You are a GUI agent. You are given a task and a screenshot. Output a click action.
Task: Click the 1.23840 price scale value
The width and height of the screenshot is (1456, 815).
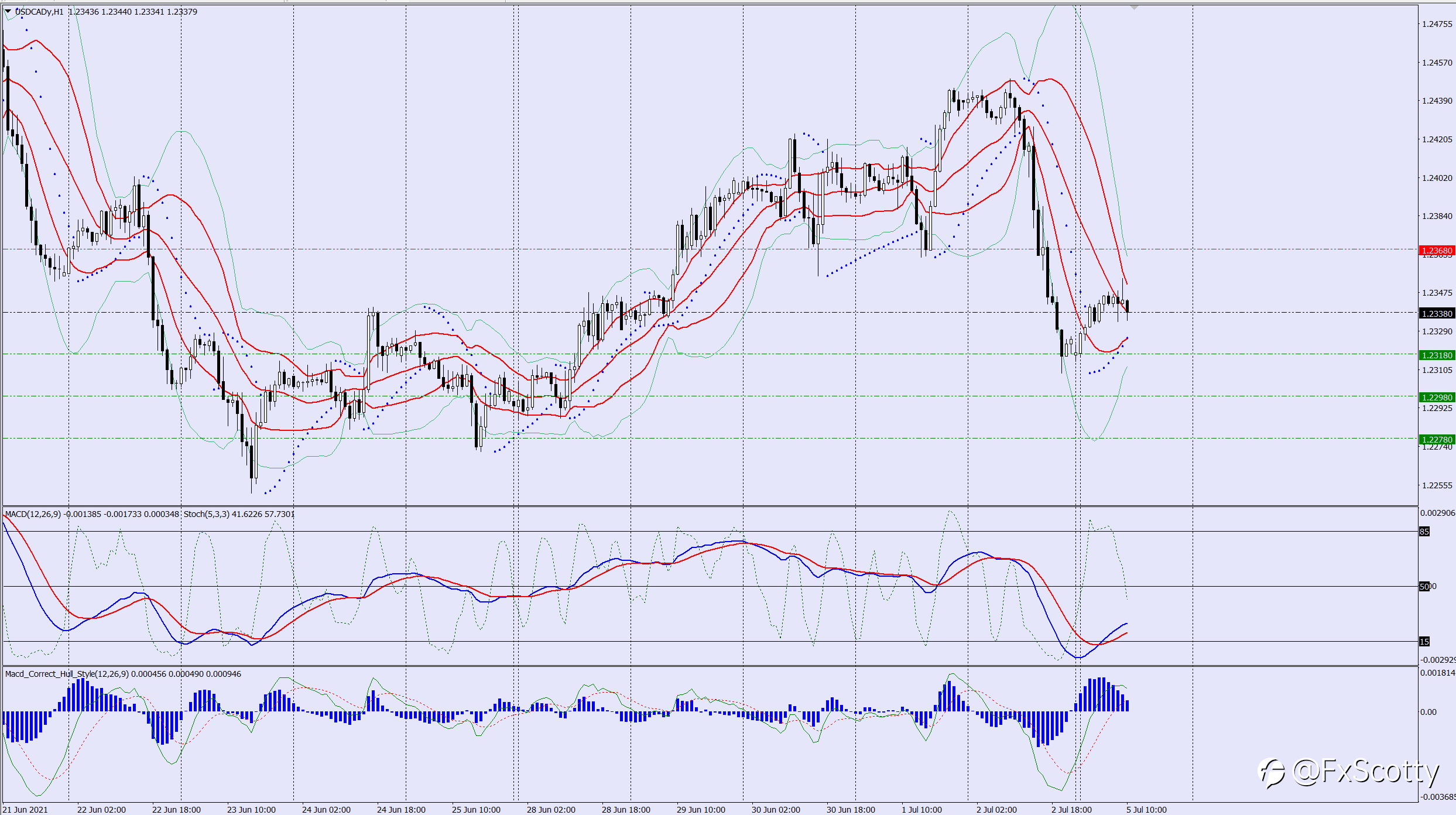[1437, 216]
